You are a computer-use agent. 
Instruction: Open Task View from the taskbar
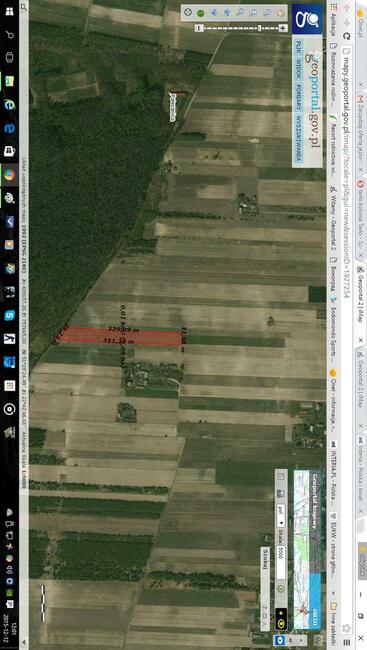pyautogui.click(x=9, y=58)
